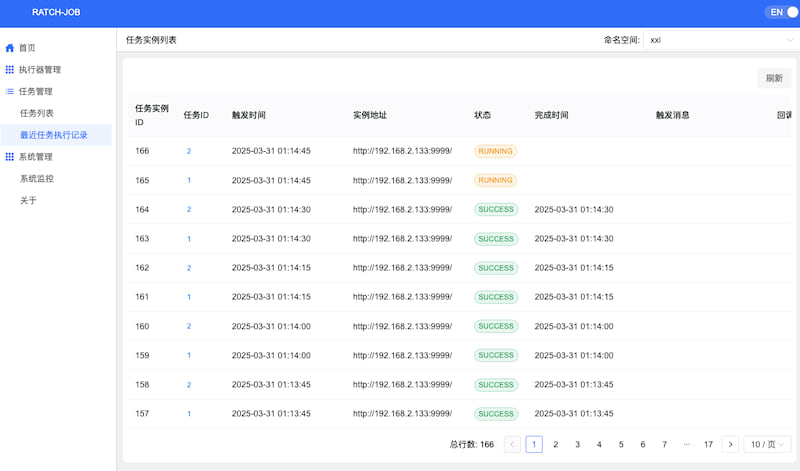The image size is (800, 471).
Task: Click instance ID 166 cell
Action: point(142,151)
